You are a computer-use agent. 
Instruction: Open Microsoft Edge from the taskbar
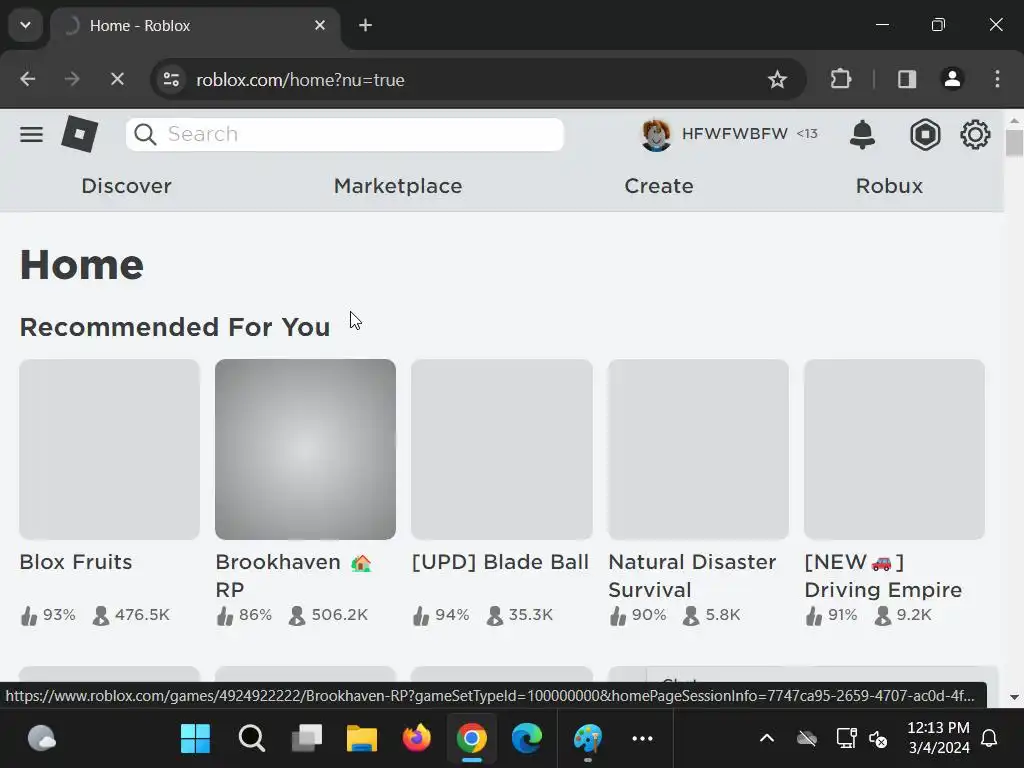[x=526, y=739]
